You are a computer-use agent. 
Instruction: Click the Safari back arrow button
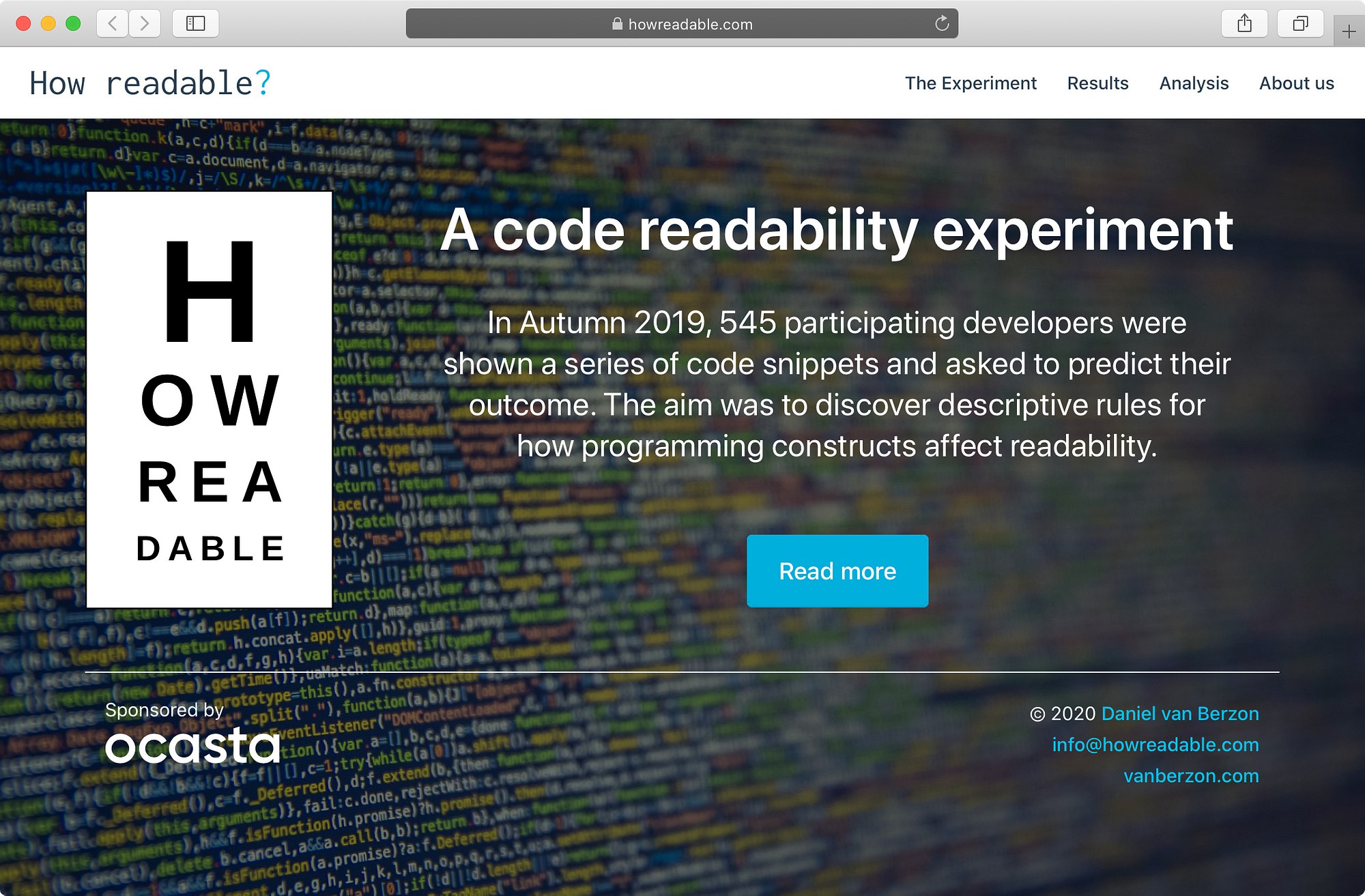pyautogui.click(x=113, y=24)
